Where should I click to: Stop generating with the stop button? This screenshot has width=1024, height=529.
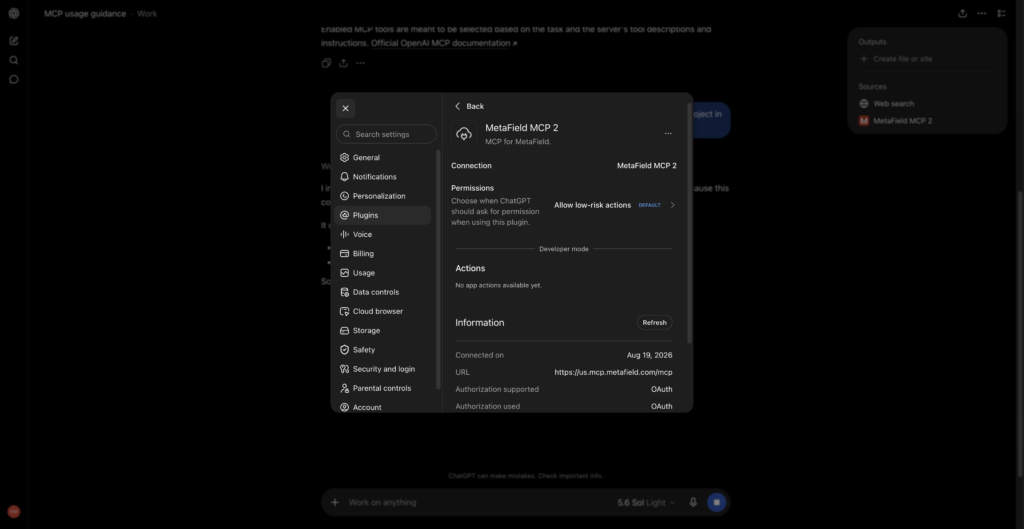point(716,502)
